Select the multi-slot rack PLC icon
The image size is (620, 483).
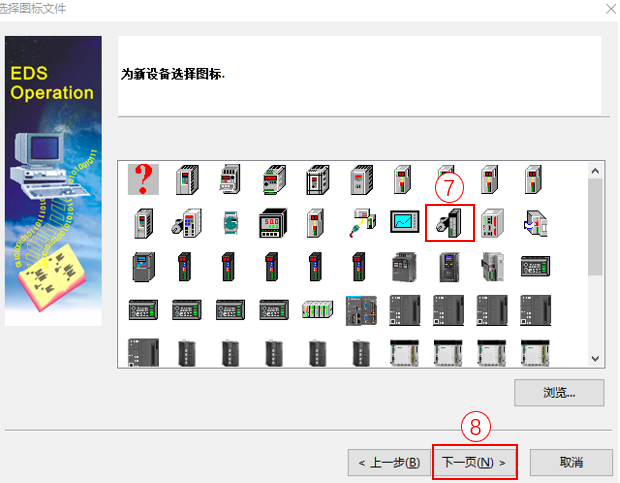tap(317, 309)
